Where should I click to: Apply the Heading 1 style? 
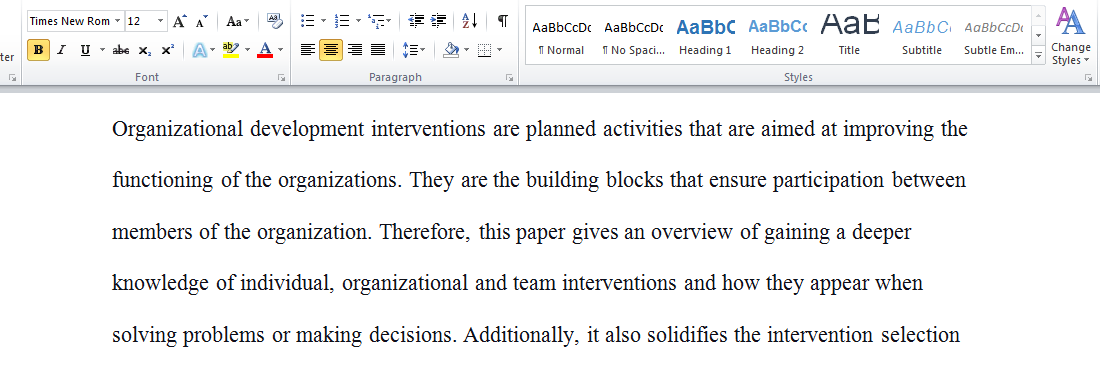(x=705, y=35)
